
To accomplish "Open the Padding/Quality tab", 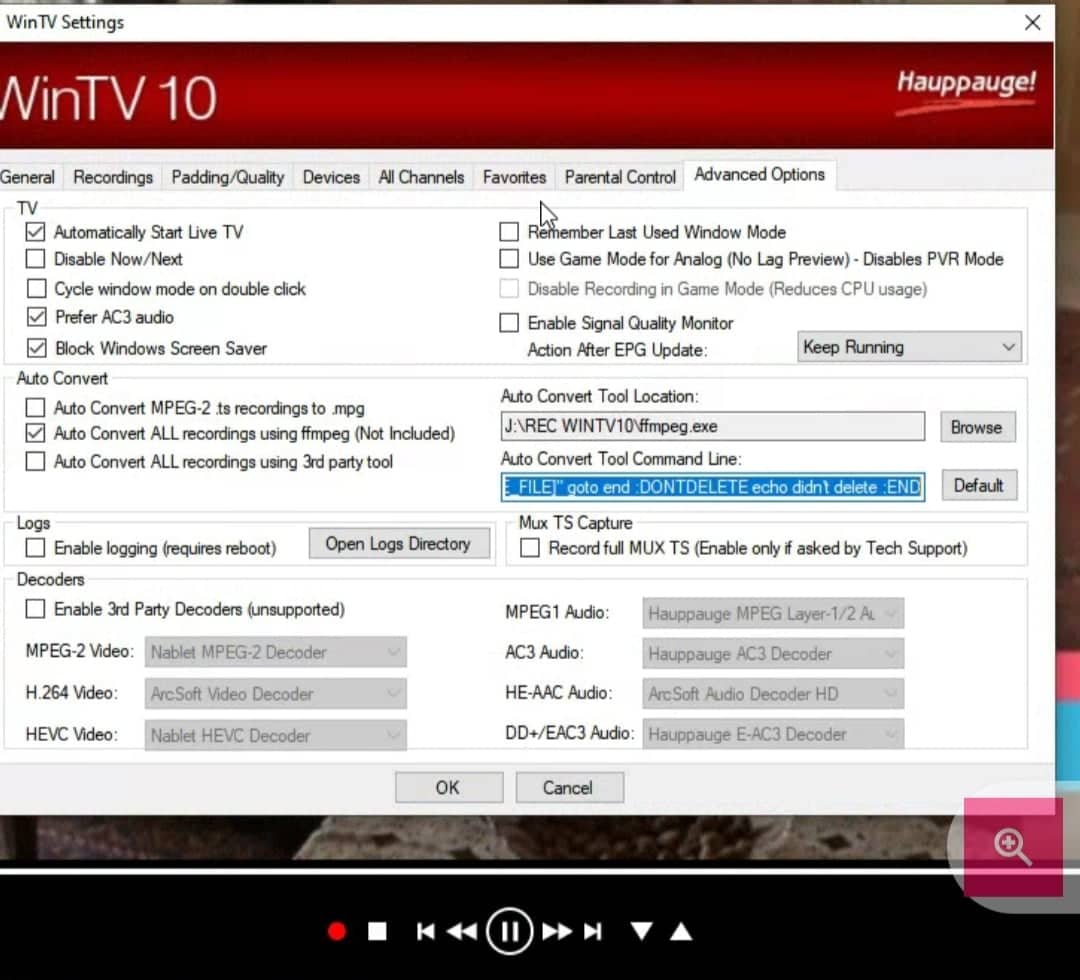I will tap(227, 177).
